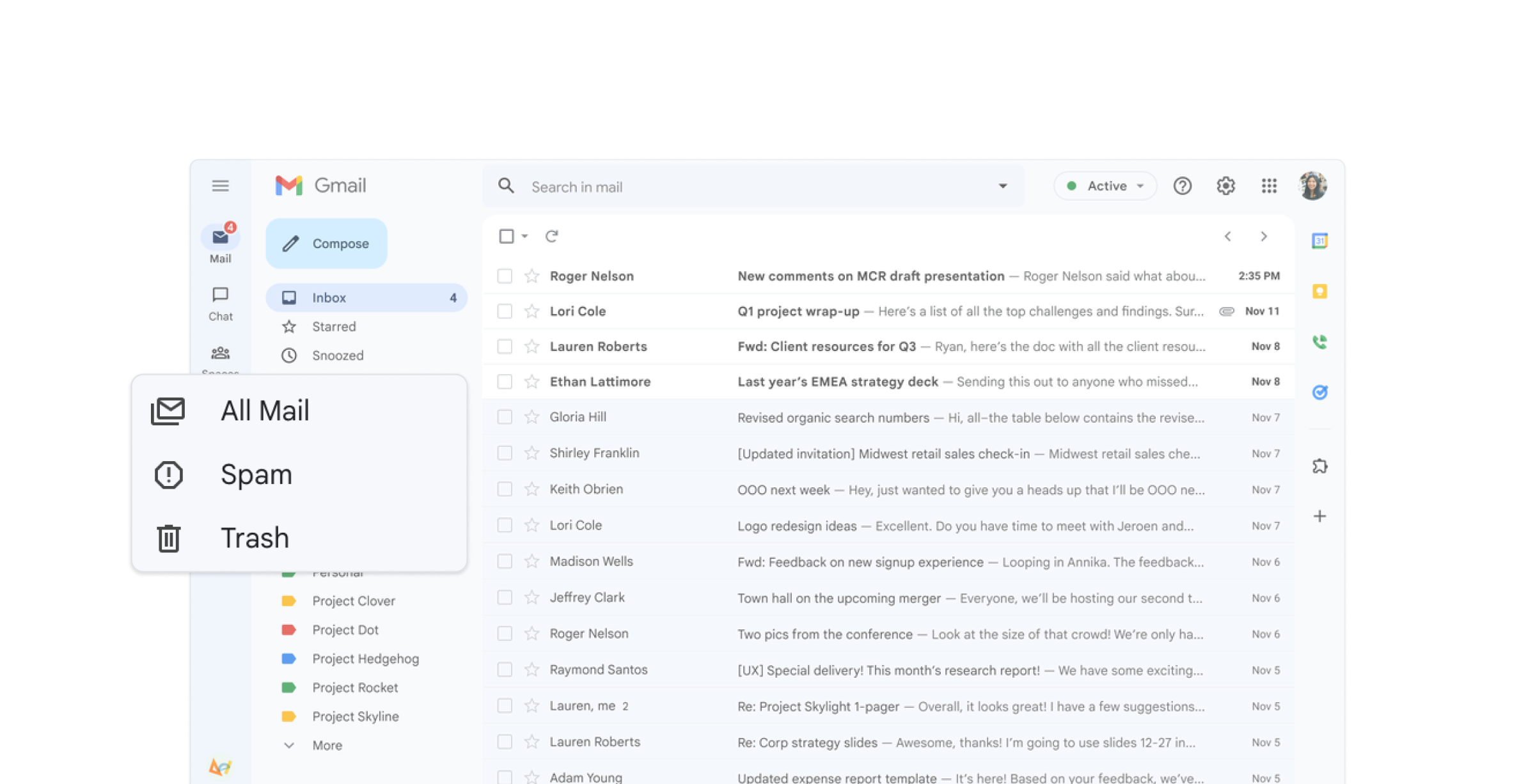Expand the More labels section

click(326, 746)
